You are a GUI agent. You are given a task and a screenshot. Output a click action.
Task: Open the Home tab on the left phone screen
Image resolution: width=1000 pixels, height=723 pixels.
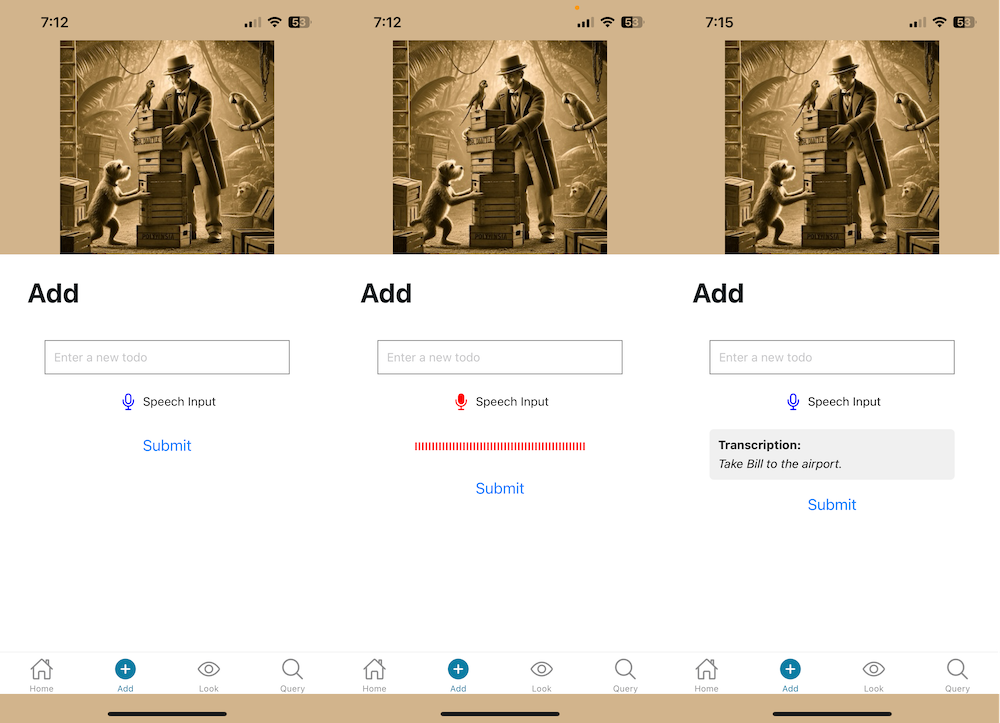coord(41,675)
